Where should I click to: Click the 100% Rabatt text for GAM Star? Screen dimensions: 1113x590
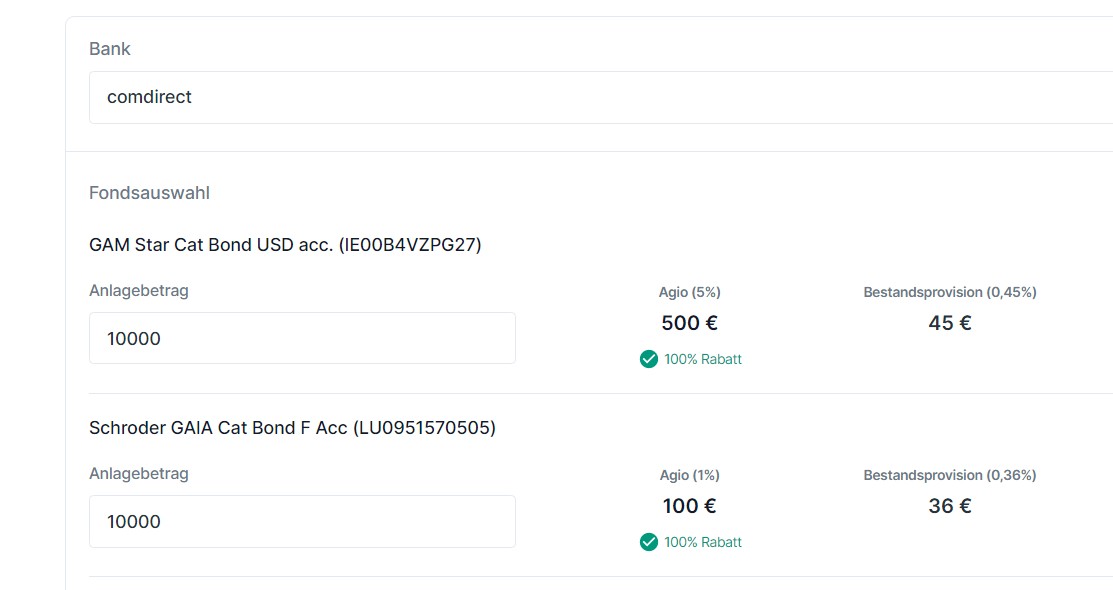pyautogui.click(x=703, y=359)
